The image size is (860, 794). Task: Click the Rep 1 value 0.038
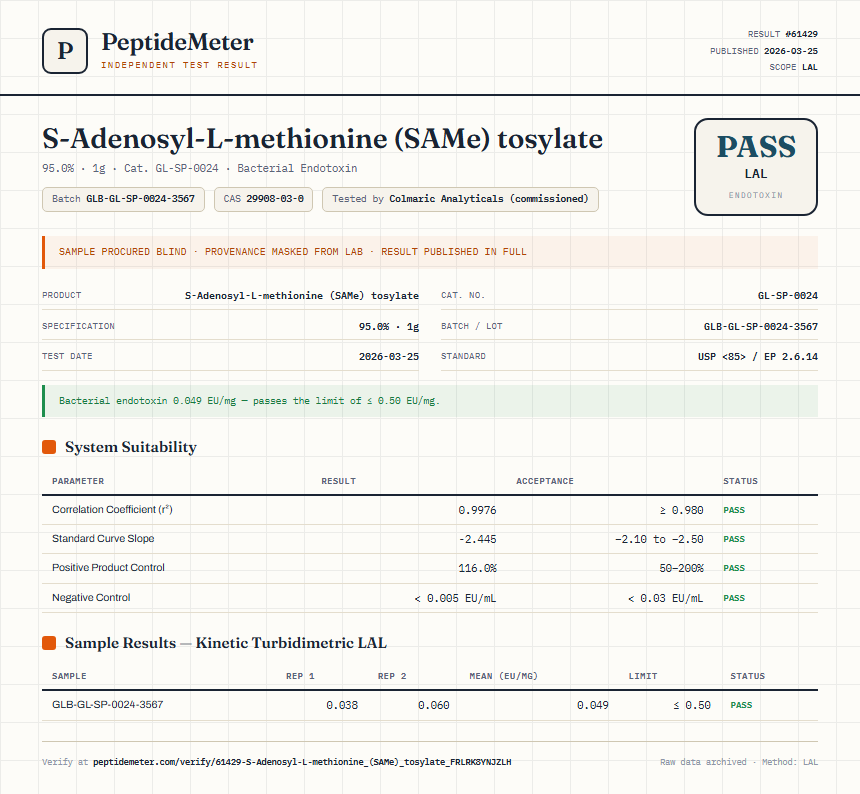tap(342, 706)
